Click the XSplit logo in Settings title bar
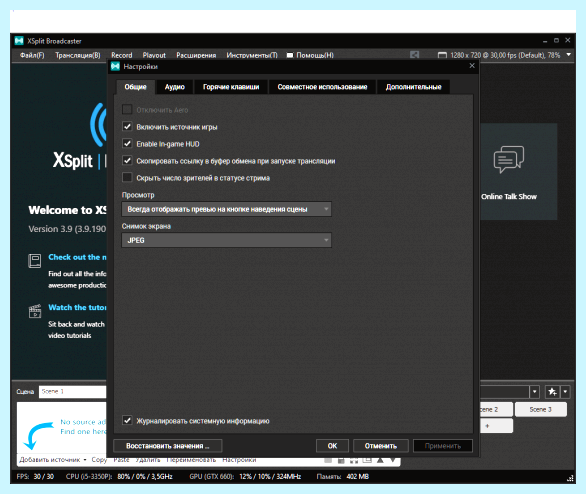The height and width of the screenshot is (494, 586). [115, 67]
